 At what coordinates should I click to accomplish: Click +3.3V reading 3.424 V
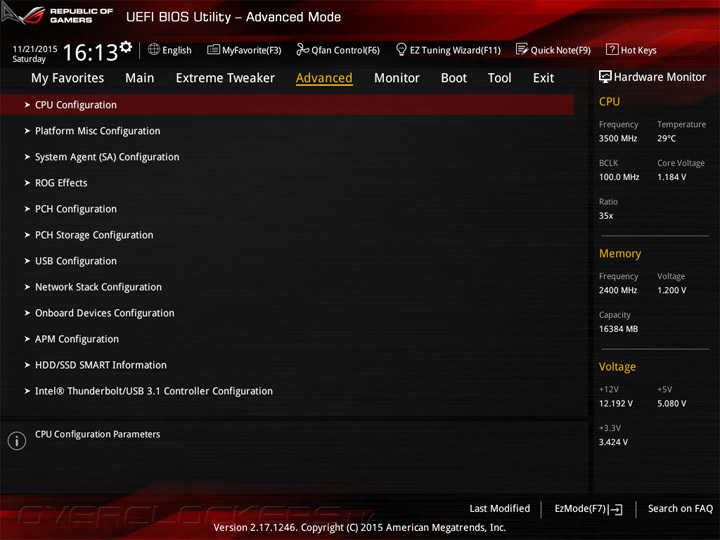tap(613, 442)
